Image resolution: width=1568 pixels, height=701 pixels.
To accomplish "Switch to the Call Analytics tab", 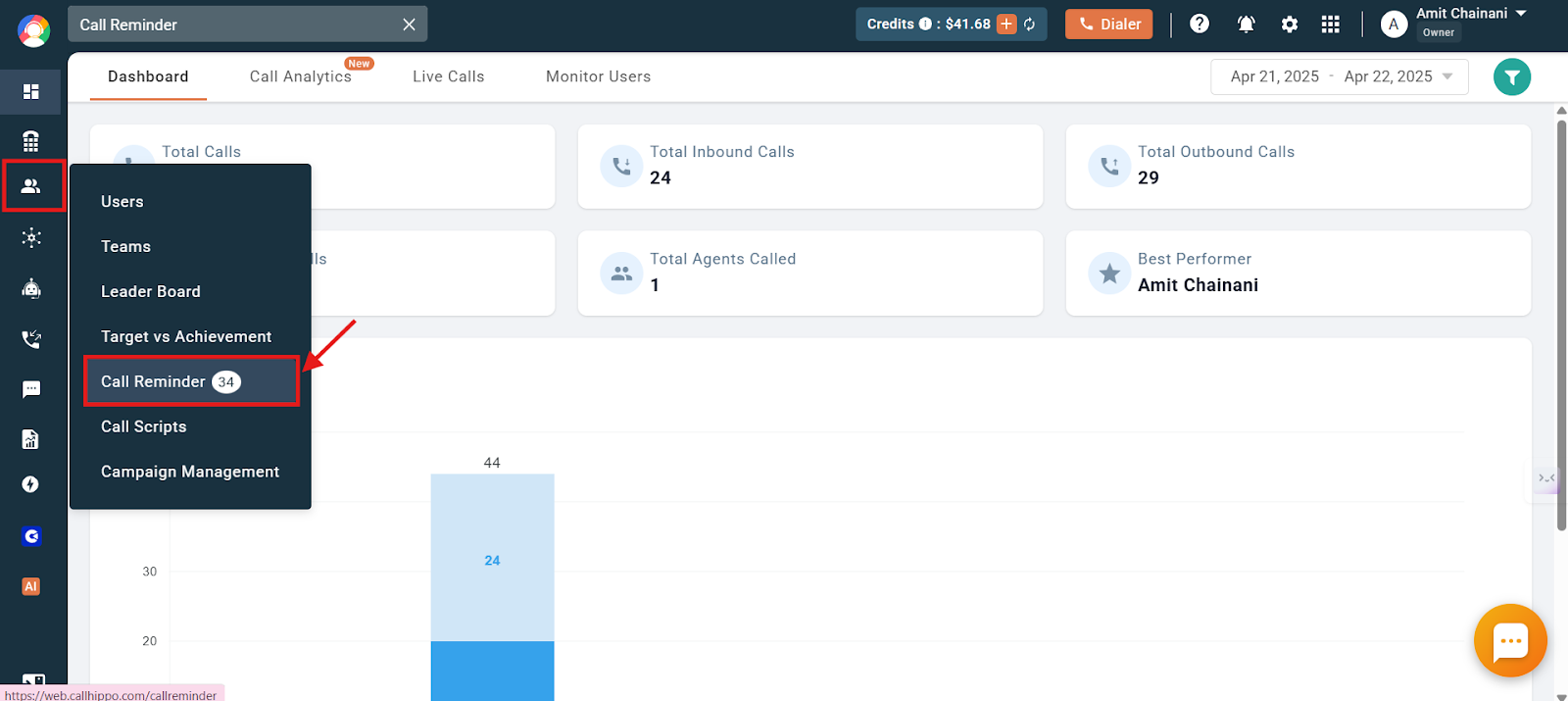I will 300,76.
